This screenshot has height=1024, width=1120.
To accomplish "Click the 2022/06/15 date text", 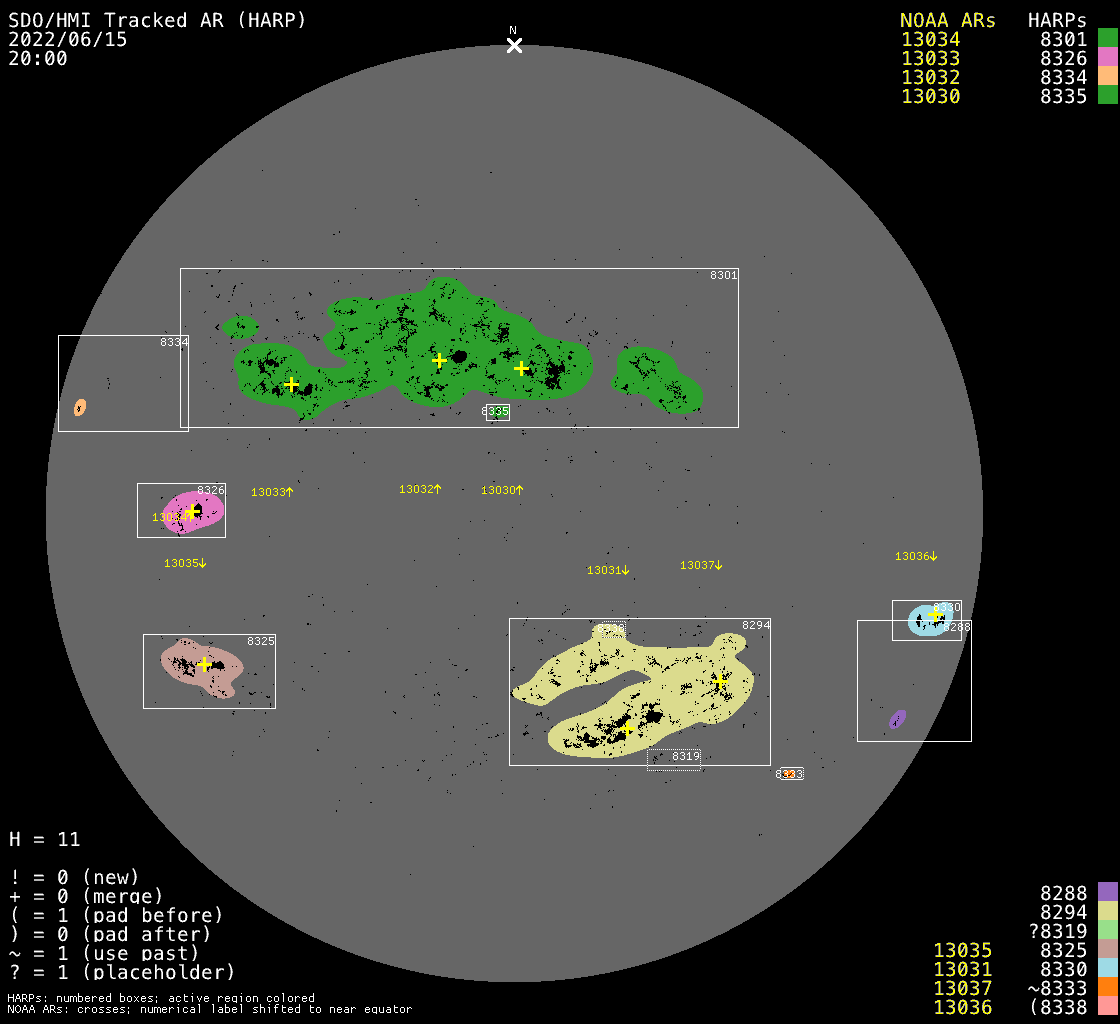I will (67, 40).
